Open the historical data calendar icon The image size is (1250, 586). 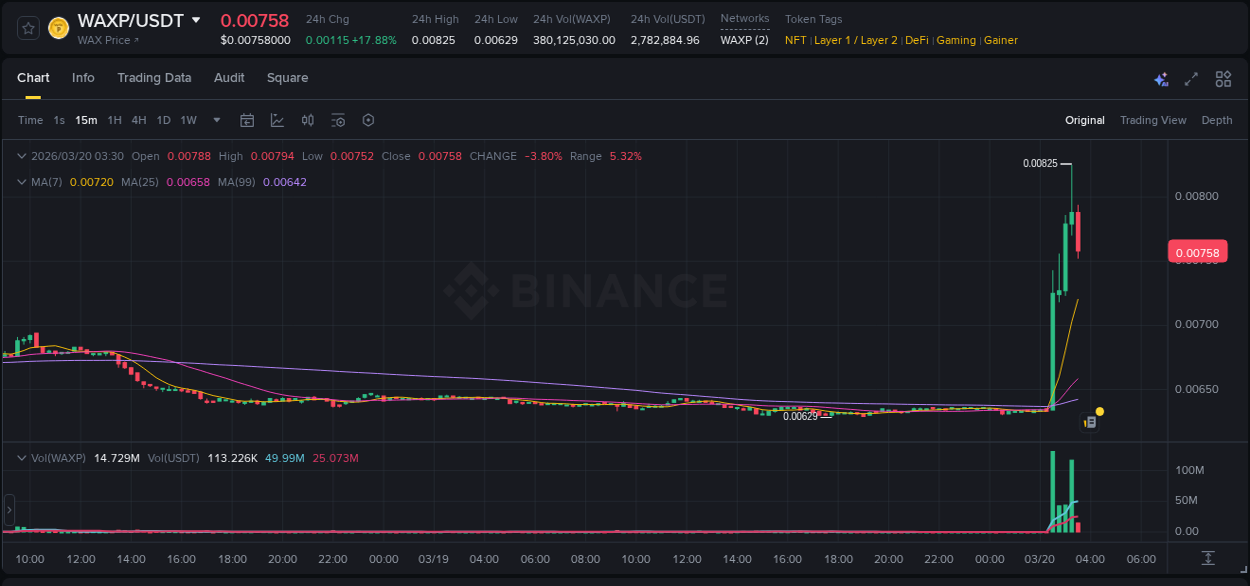[x=247, y=120]
